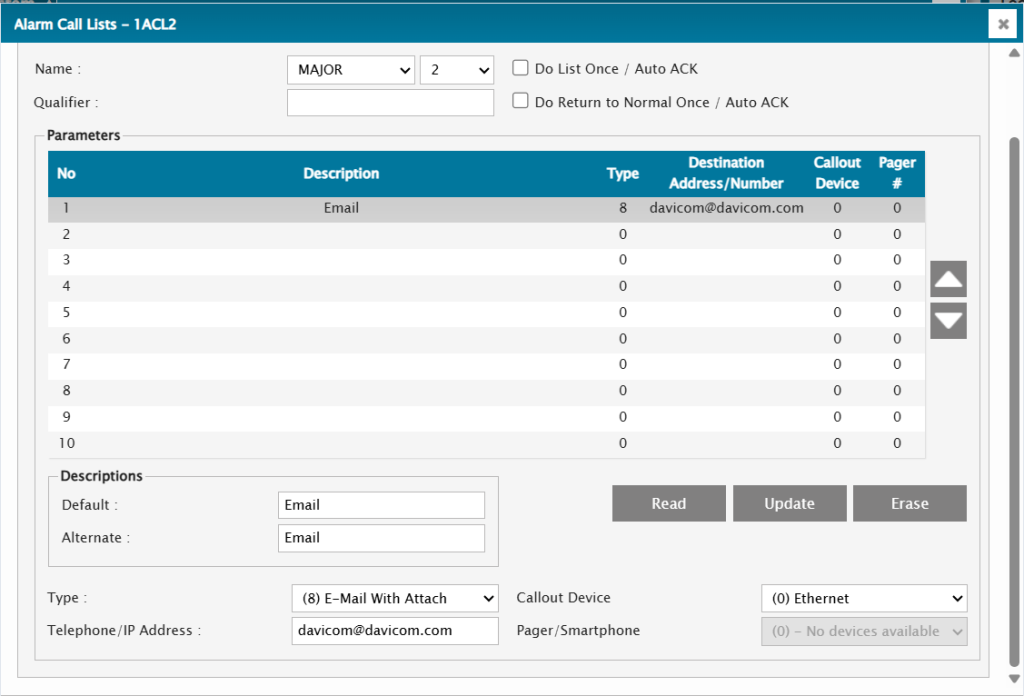
Task: Edit the Telephone/IP Address field
Action: [x=394, y=631]
